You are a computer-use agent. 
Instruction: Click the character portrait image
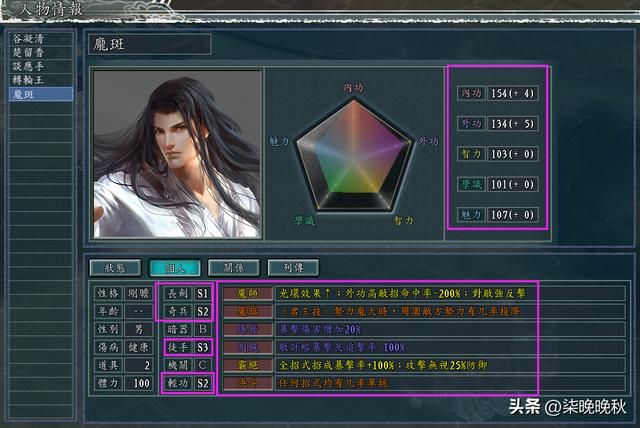point(177,153)
